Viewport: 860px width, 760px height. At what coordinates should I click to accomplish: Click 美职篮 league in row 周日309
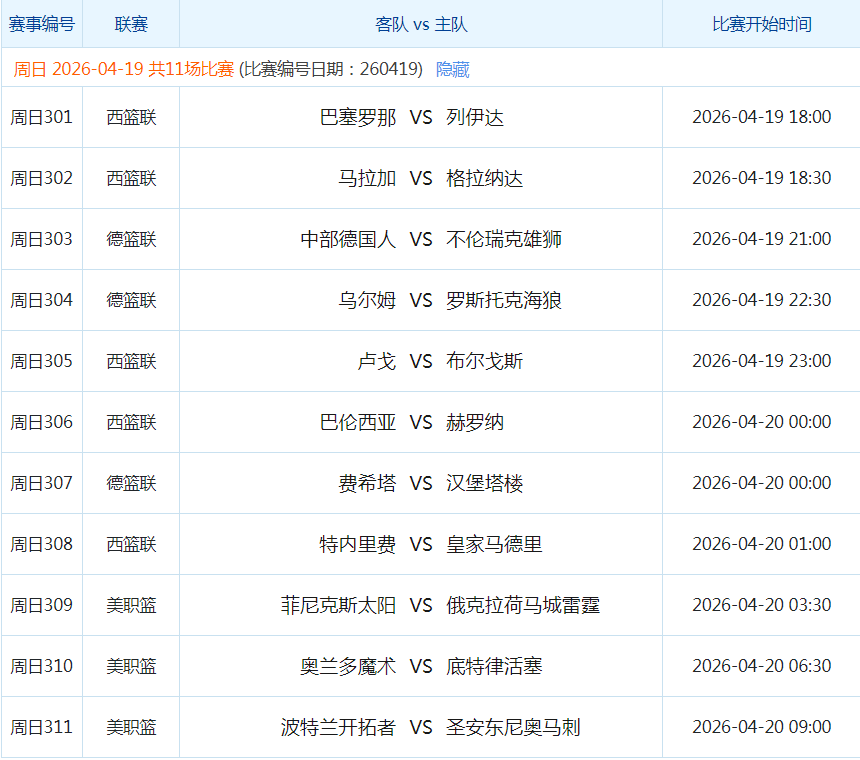pos(131,605)
